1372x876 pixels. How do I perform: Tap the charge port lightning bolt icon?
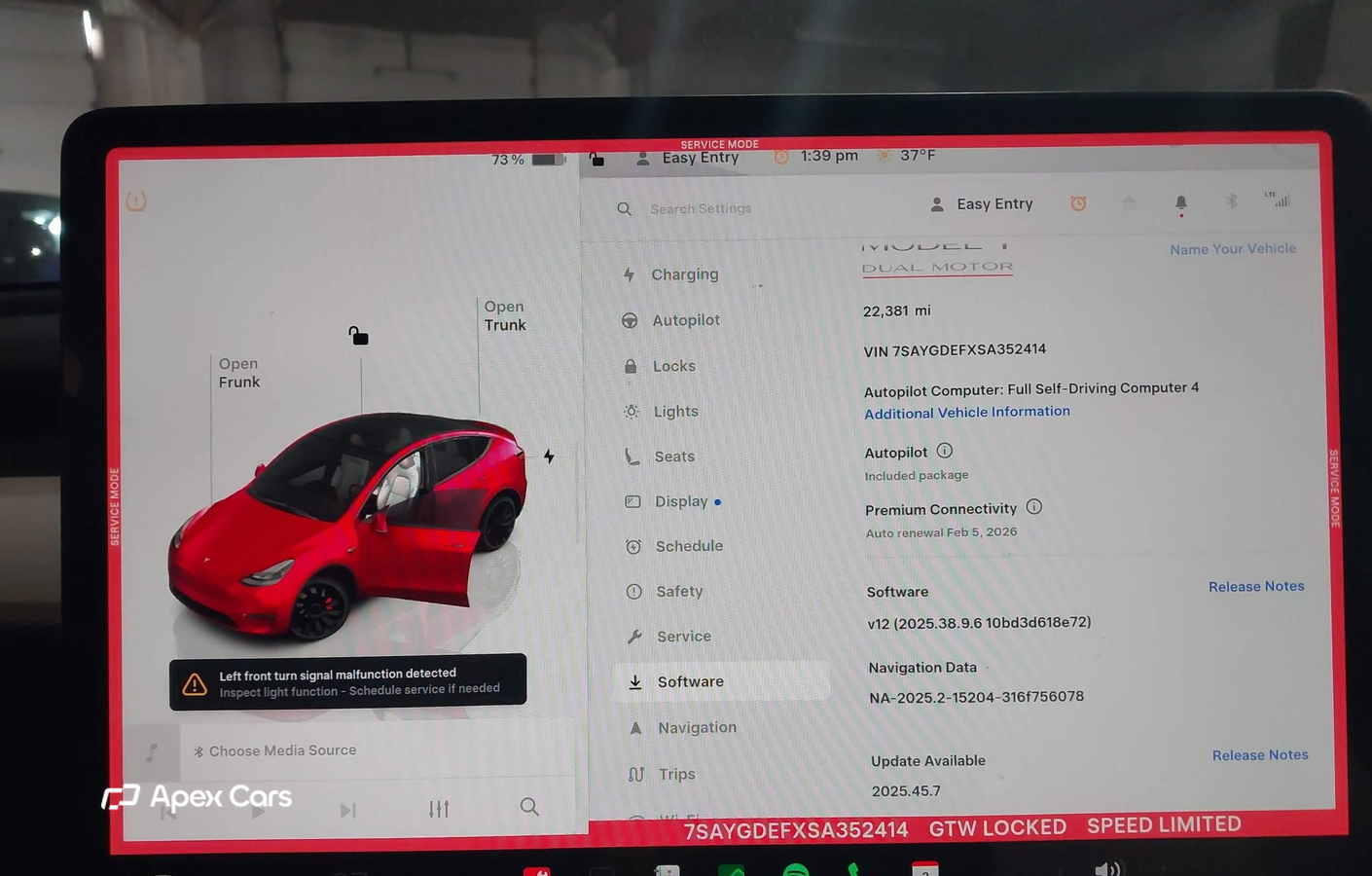click(549, 456)
